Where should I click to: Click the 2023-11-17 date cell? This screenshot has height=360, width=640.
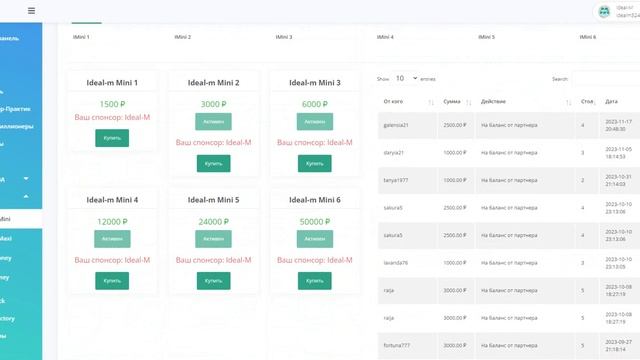(x=618, y=125)
